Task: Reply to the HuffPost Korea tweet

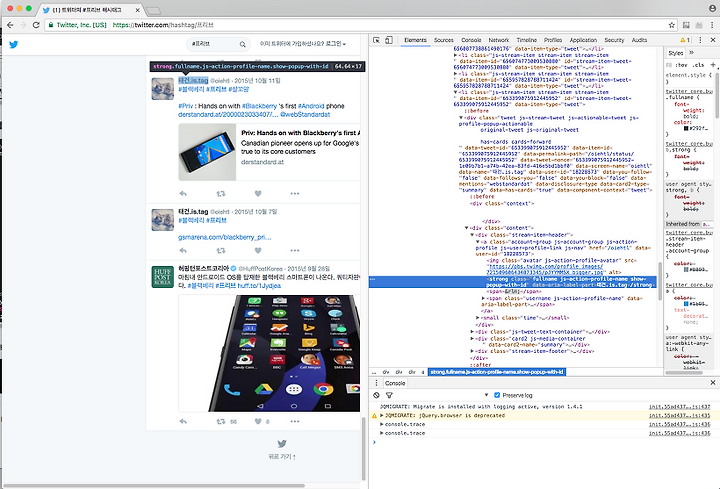Action: [183, 421]
